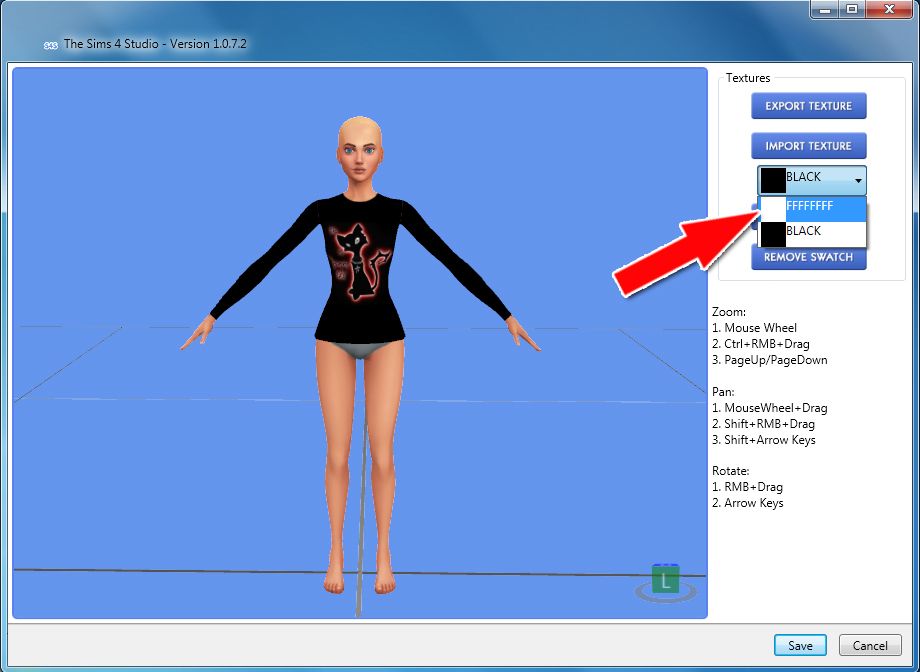Click the 'Arrow Keys' rotate instruction
This screenshot has width=920, height=672.
point(754,503)
